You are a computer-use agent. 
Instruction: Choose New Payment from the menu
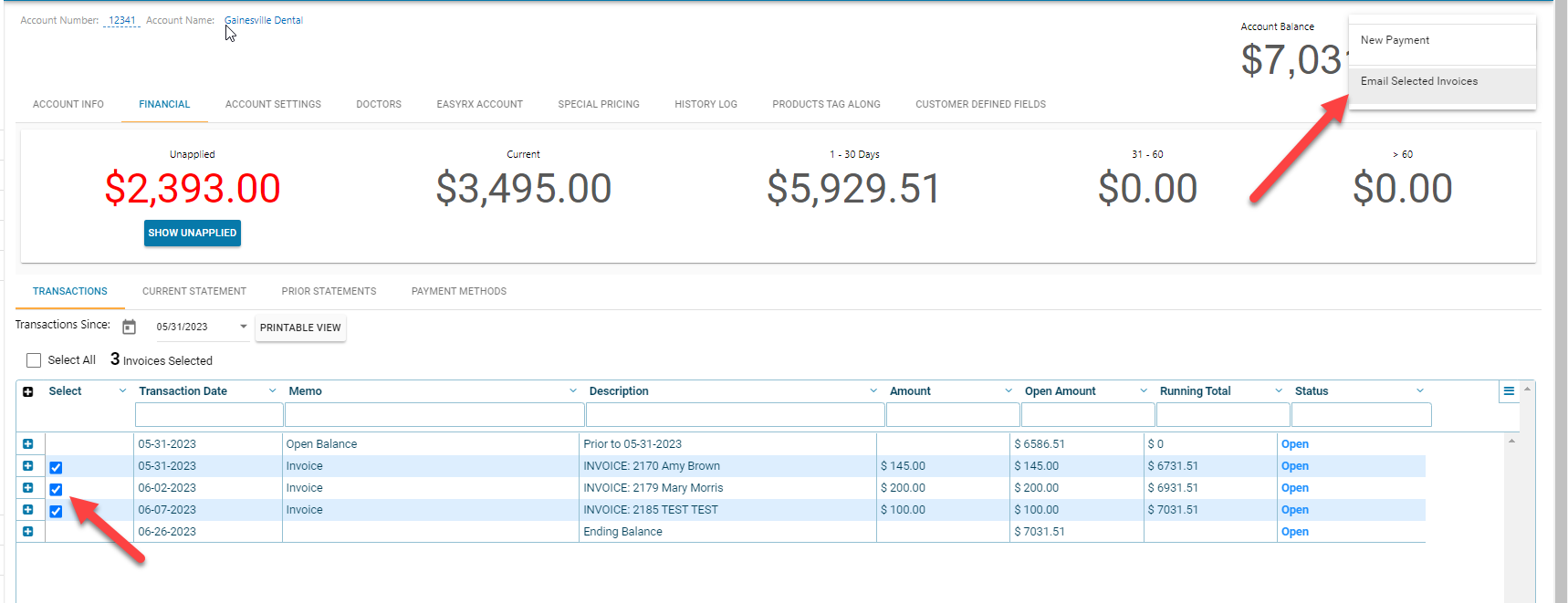pyautogui.click(x=1442, y=41)
